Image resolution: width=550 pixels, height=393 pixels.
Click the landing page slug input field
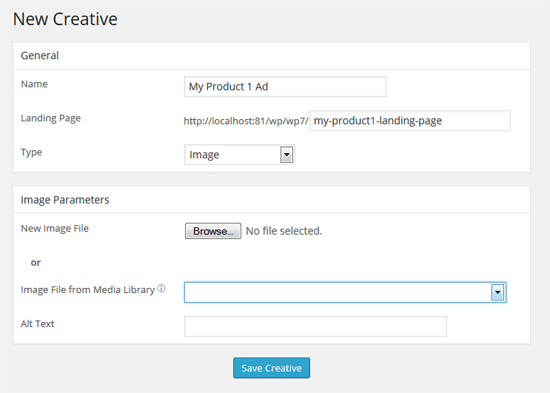410,121
